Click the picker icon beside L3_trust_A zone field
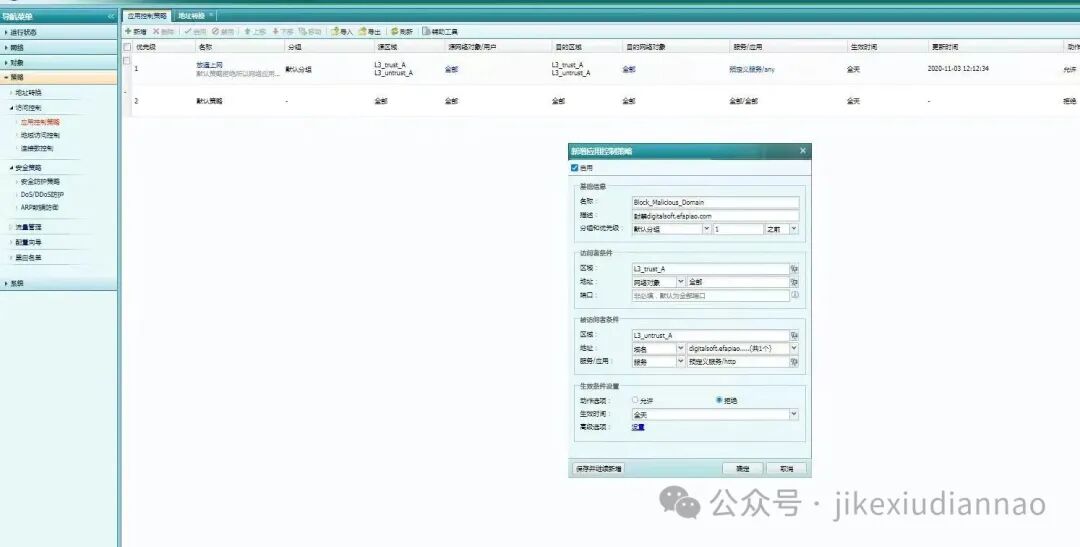Viewport: 1080px width, 547px height. click(794, 269)
